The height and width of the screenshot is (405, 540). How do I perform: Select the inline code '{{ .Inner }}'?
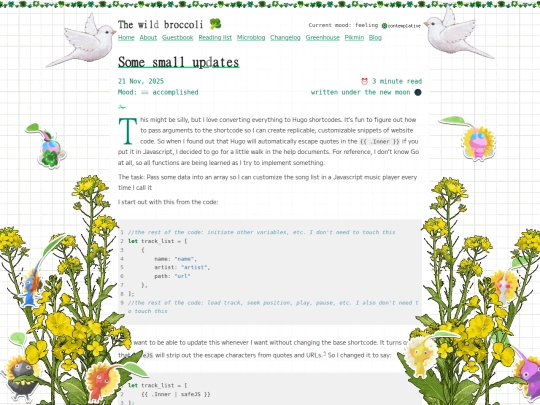pyautogui.click(x=380, y=141)
